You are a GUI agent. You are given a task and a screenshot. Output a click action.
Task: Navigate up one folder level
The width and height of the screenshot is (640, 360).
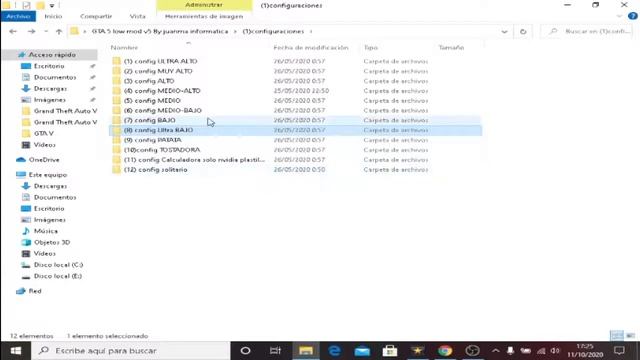click(x=59, y=31)
